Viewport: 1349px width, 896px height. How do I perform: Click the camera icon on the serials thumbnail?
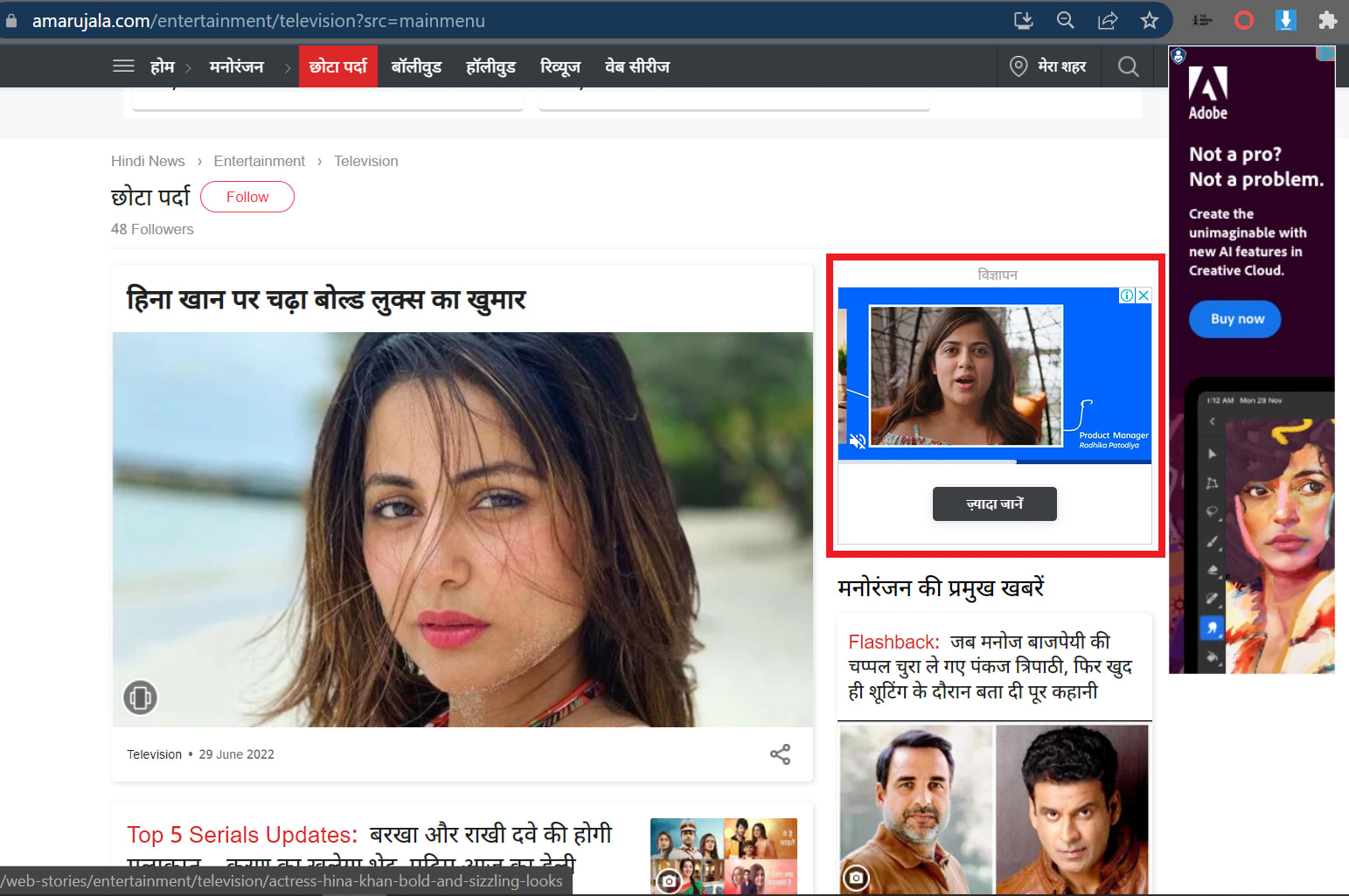tap(669, 881)
